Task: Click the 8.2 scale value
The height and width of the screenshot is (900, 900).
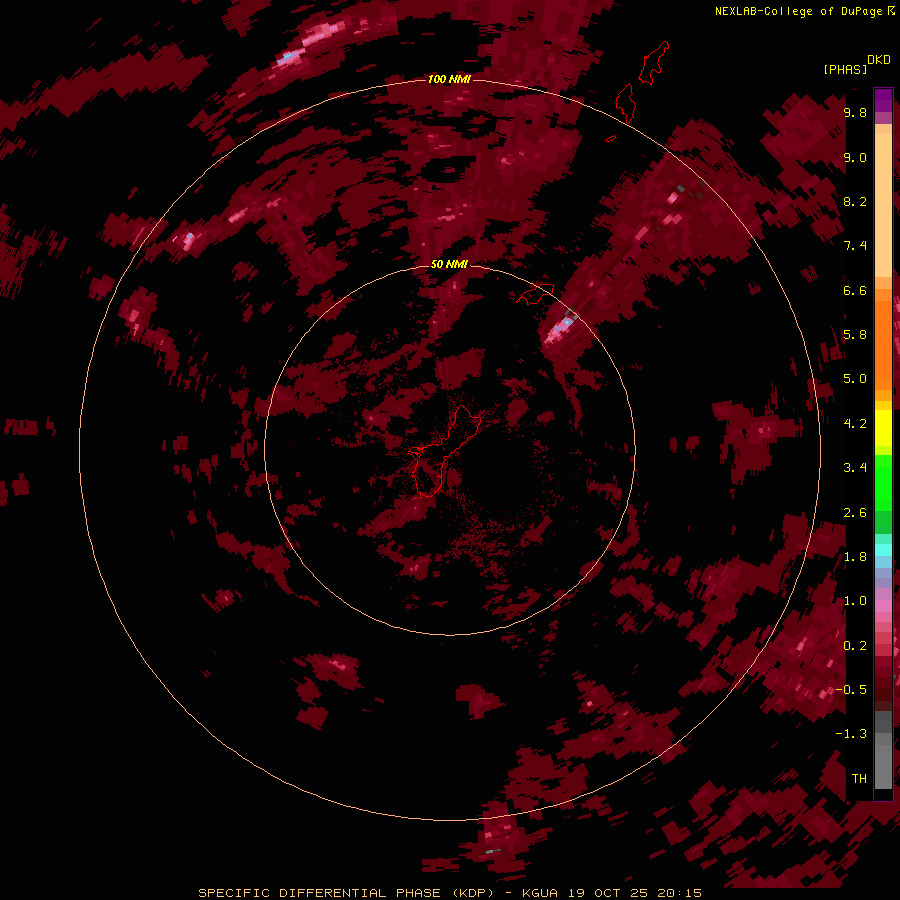Action: click(855, 201)
